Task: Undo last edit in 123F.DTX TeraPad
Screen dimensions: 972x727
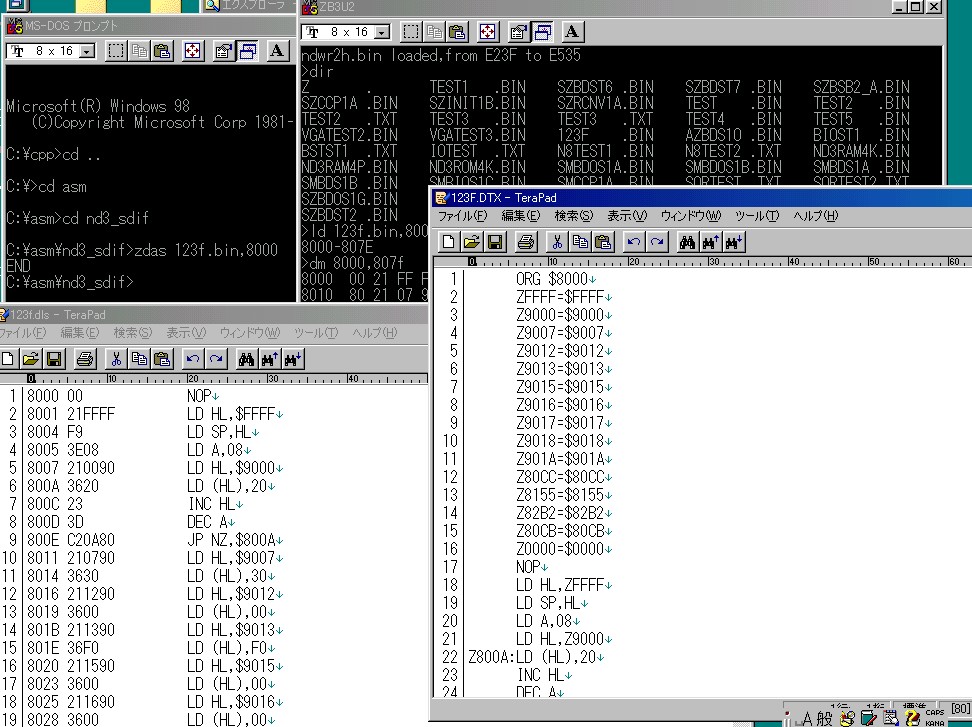Action: click(634, 242)
